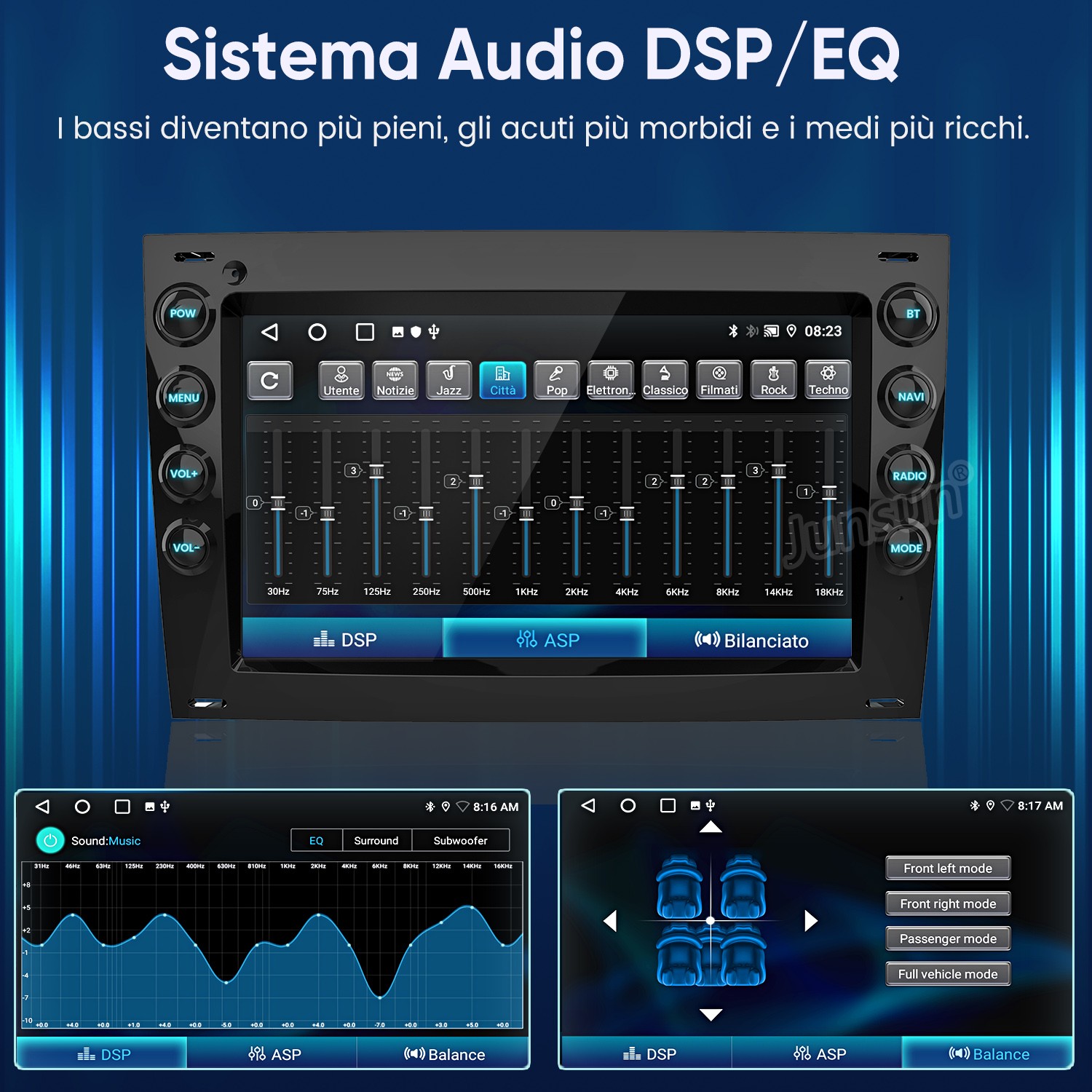Adjust the 500Hz slider handle

click(476, 481)
